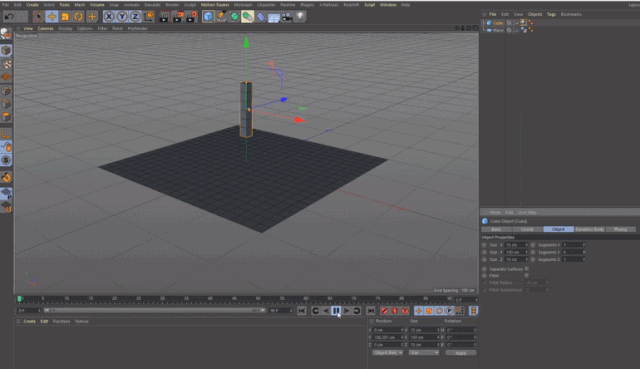The height and width of the screenshot is (369, 640).
Task: Enable Separate Surfaces checkbox
Action: point(527,269)
